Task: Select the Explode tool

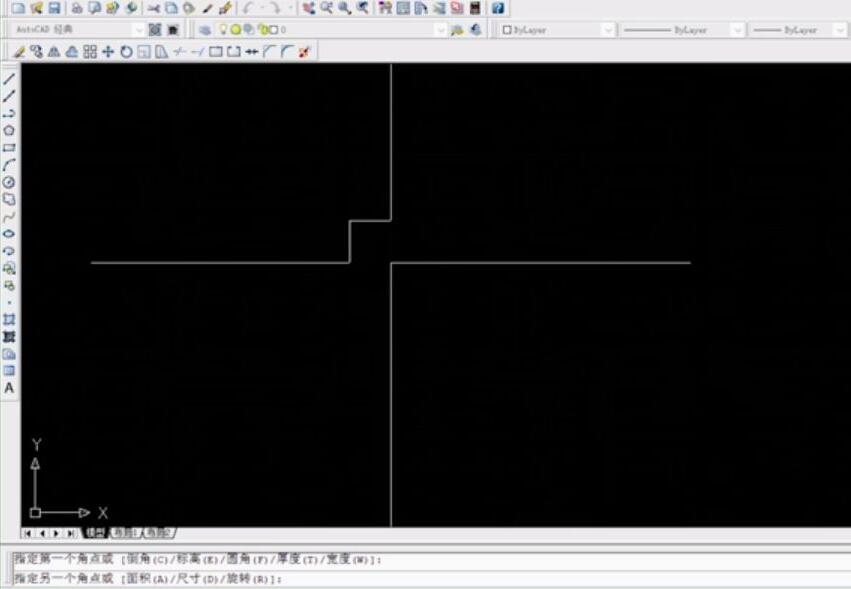Action: 304,52
